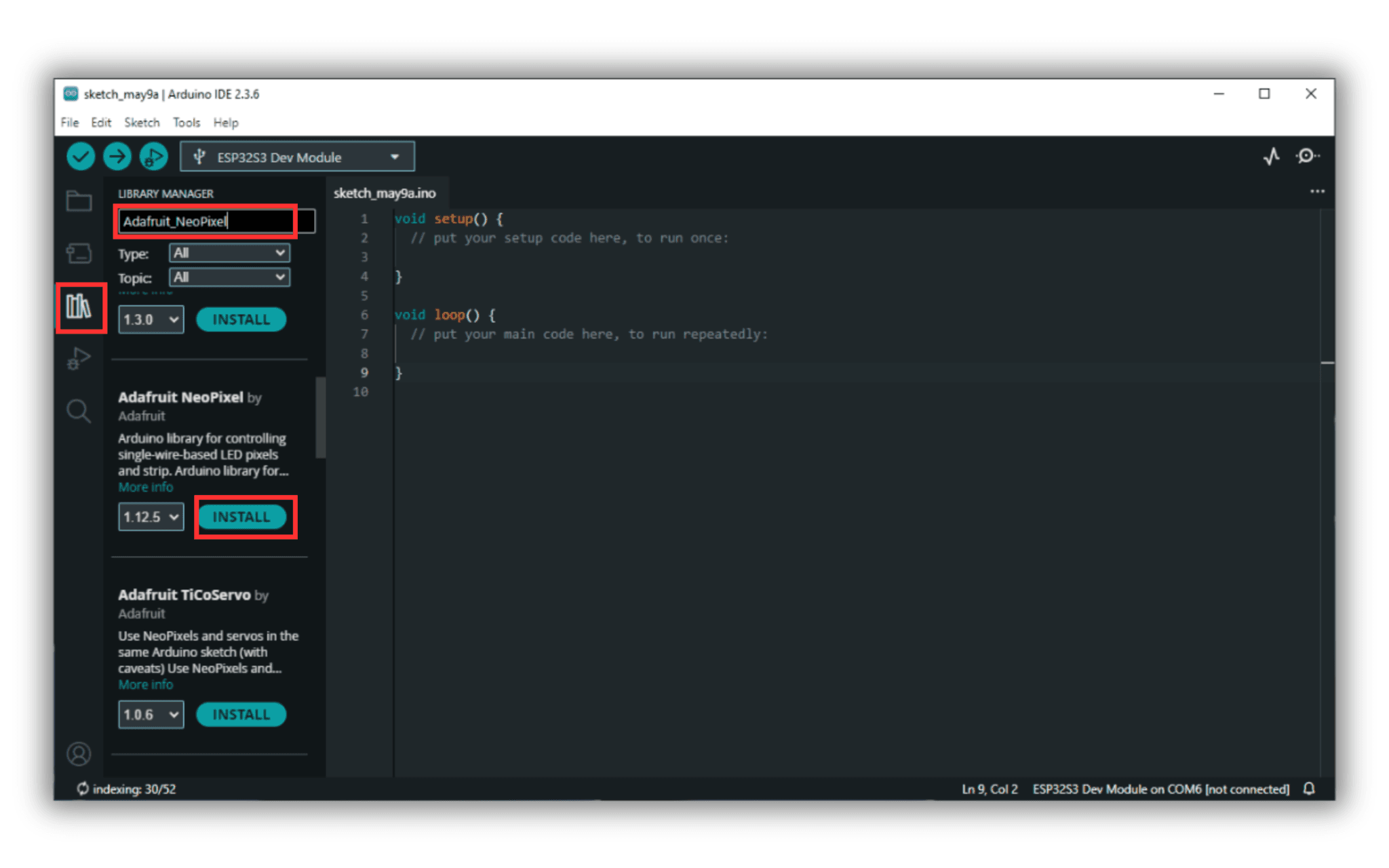Open the File menu

tap(69, 123)
